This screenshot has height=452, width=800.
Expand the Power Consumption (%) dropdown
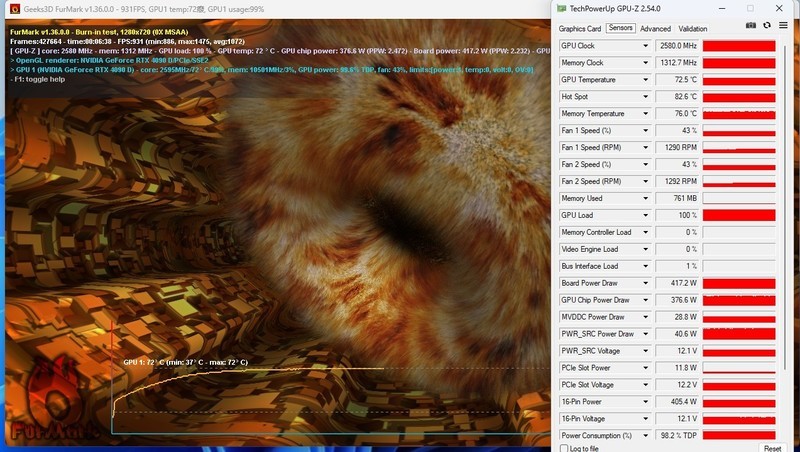pyautogui.click(x=645, y=436)
